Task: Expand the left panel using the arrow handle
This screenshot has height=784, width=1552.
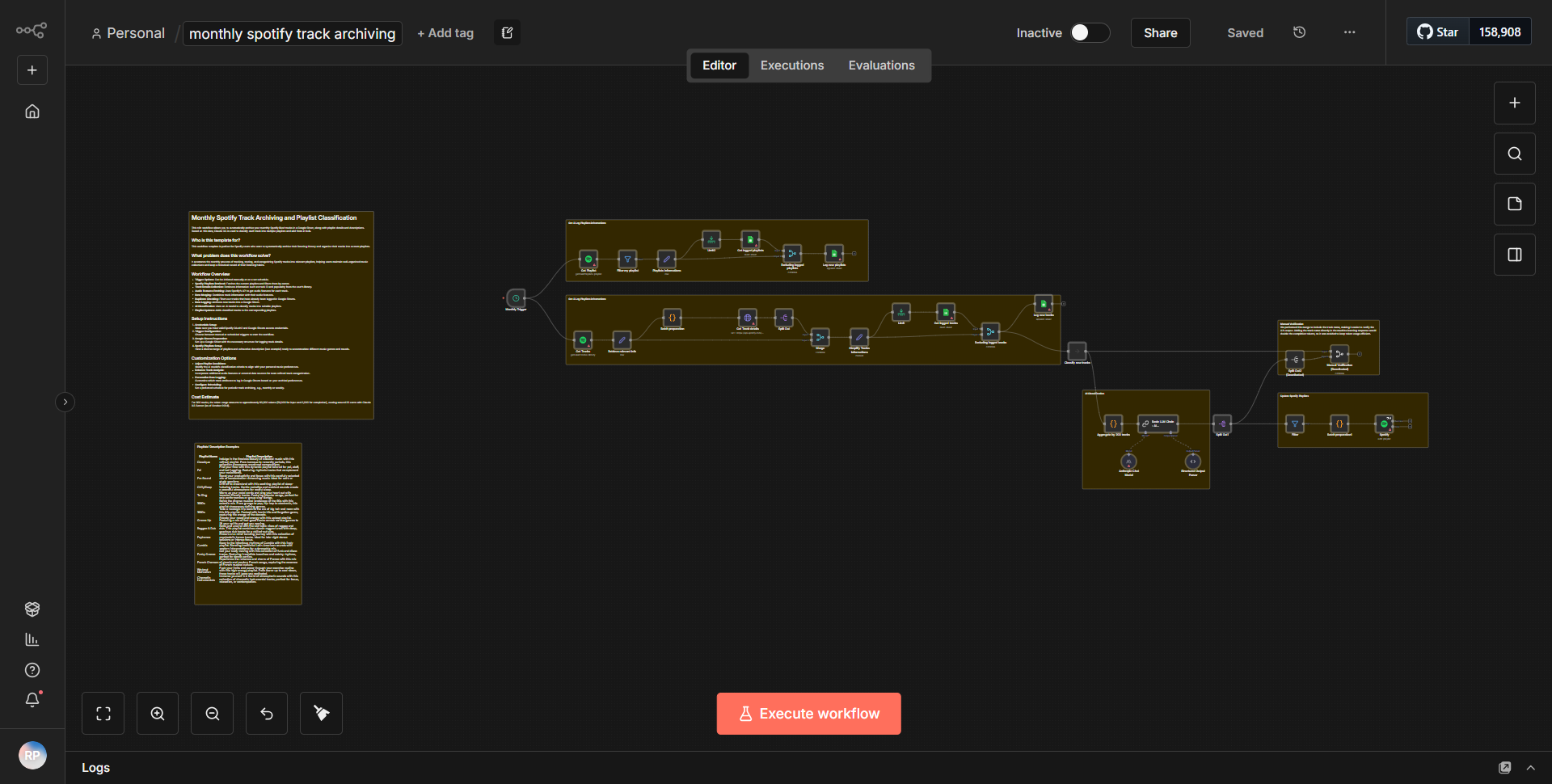Action: [65, 402]
